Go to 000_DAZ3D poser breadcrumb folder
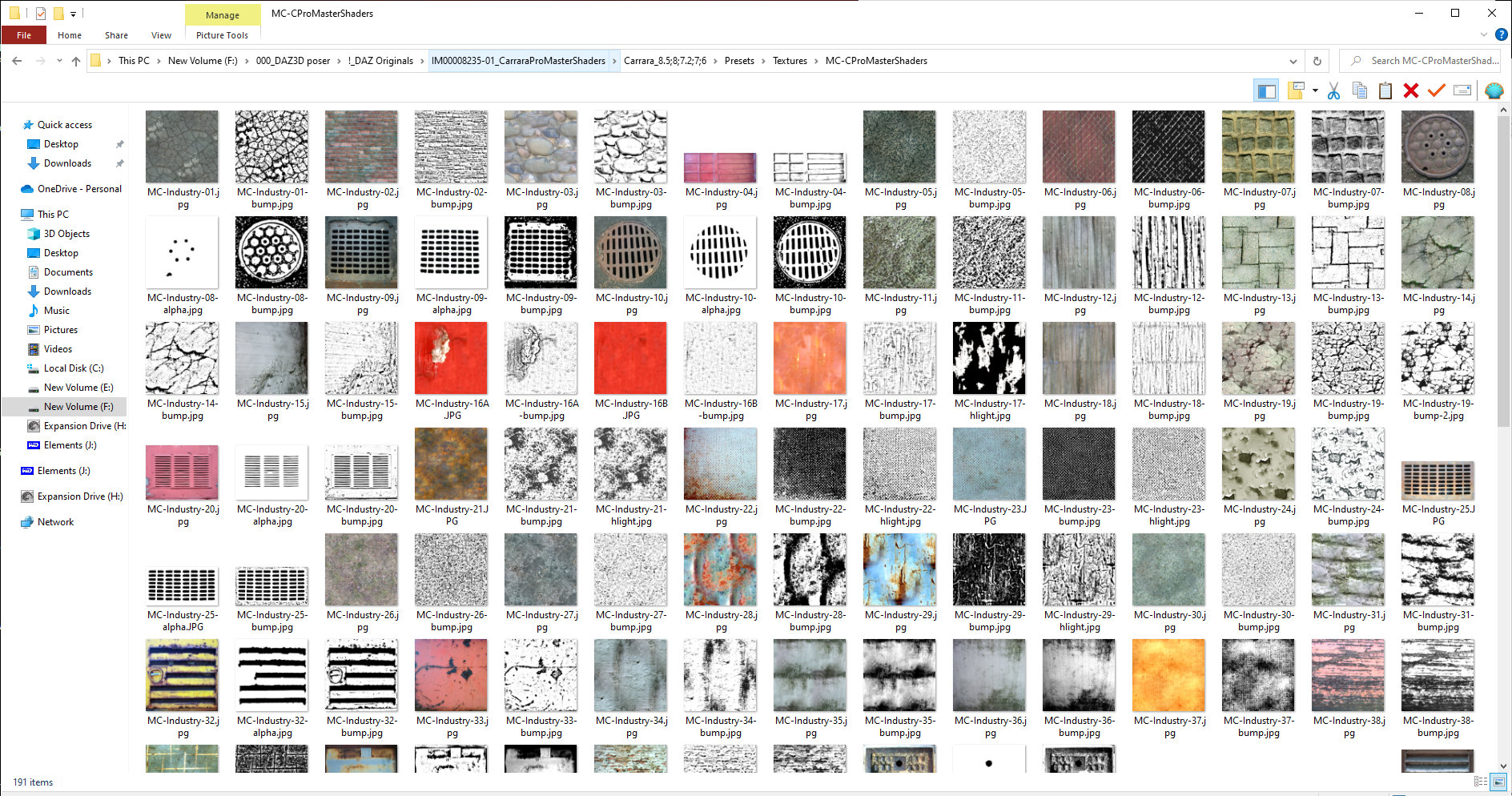The width and height of the screenshot is (1512, 796). pos(293,61)
